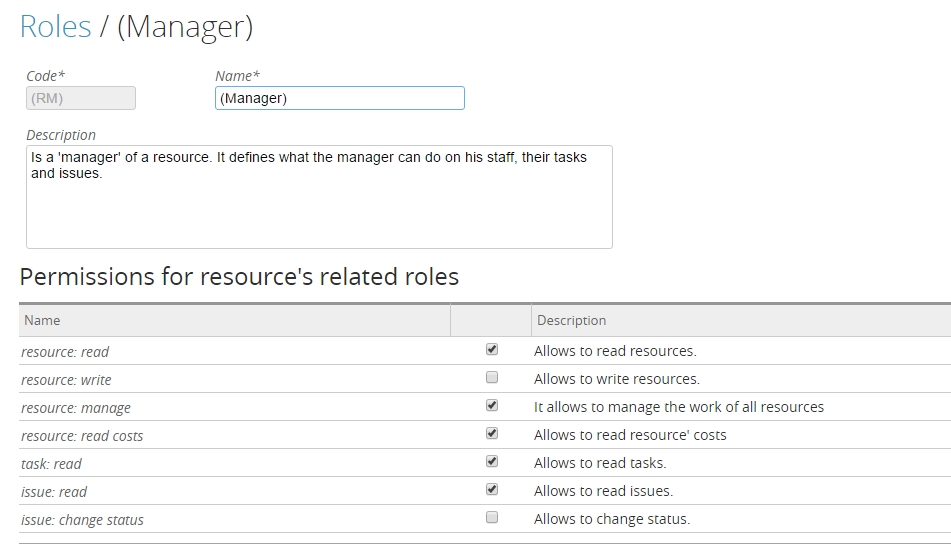Image resolution: width=951 pixels, height=549 pixels.
Task: Click the Name input field containing (Manager)
Action: coord(339,98)
